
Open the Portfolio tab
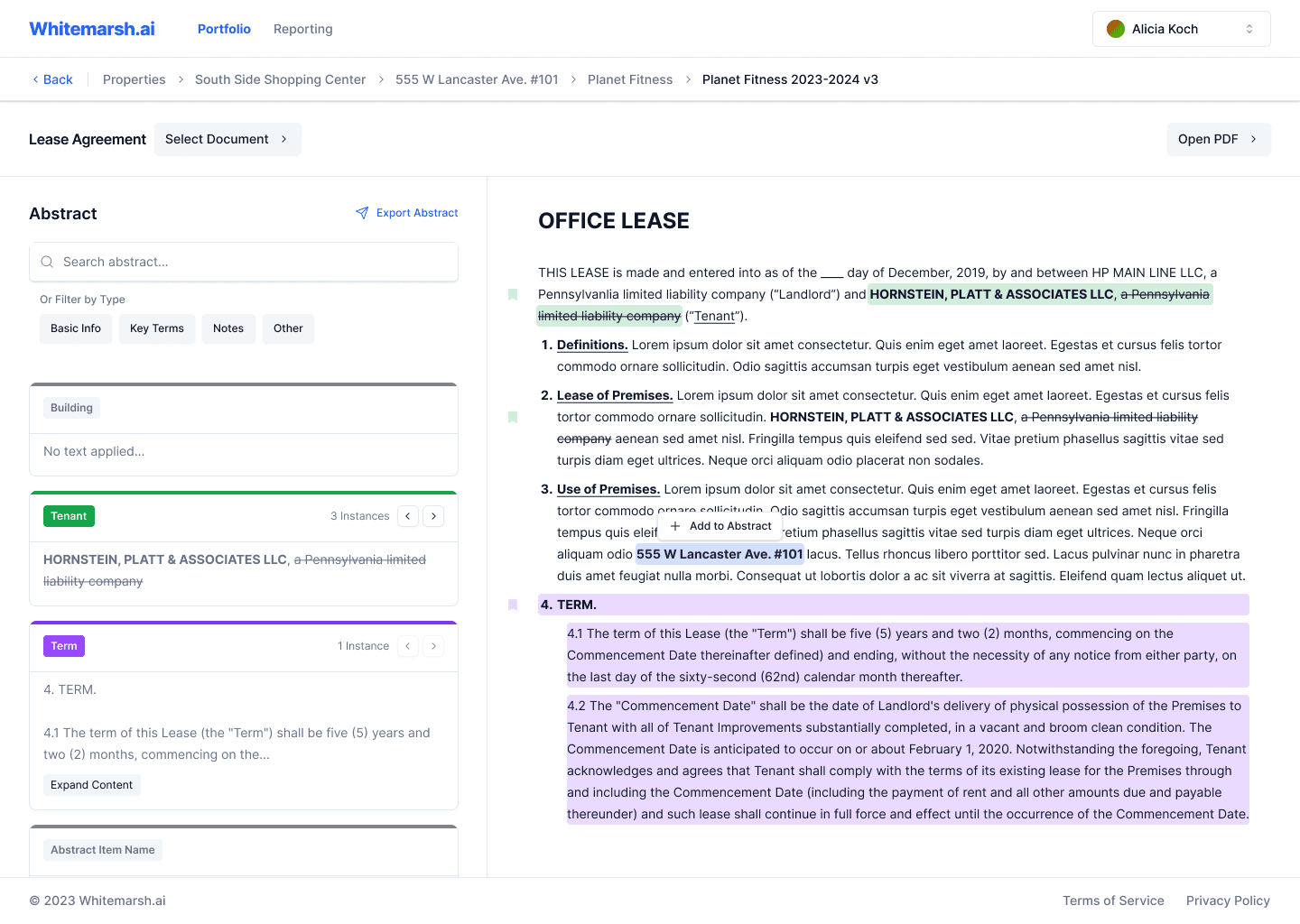coord(224,29)
